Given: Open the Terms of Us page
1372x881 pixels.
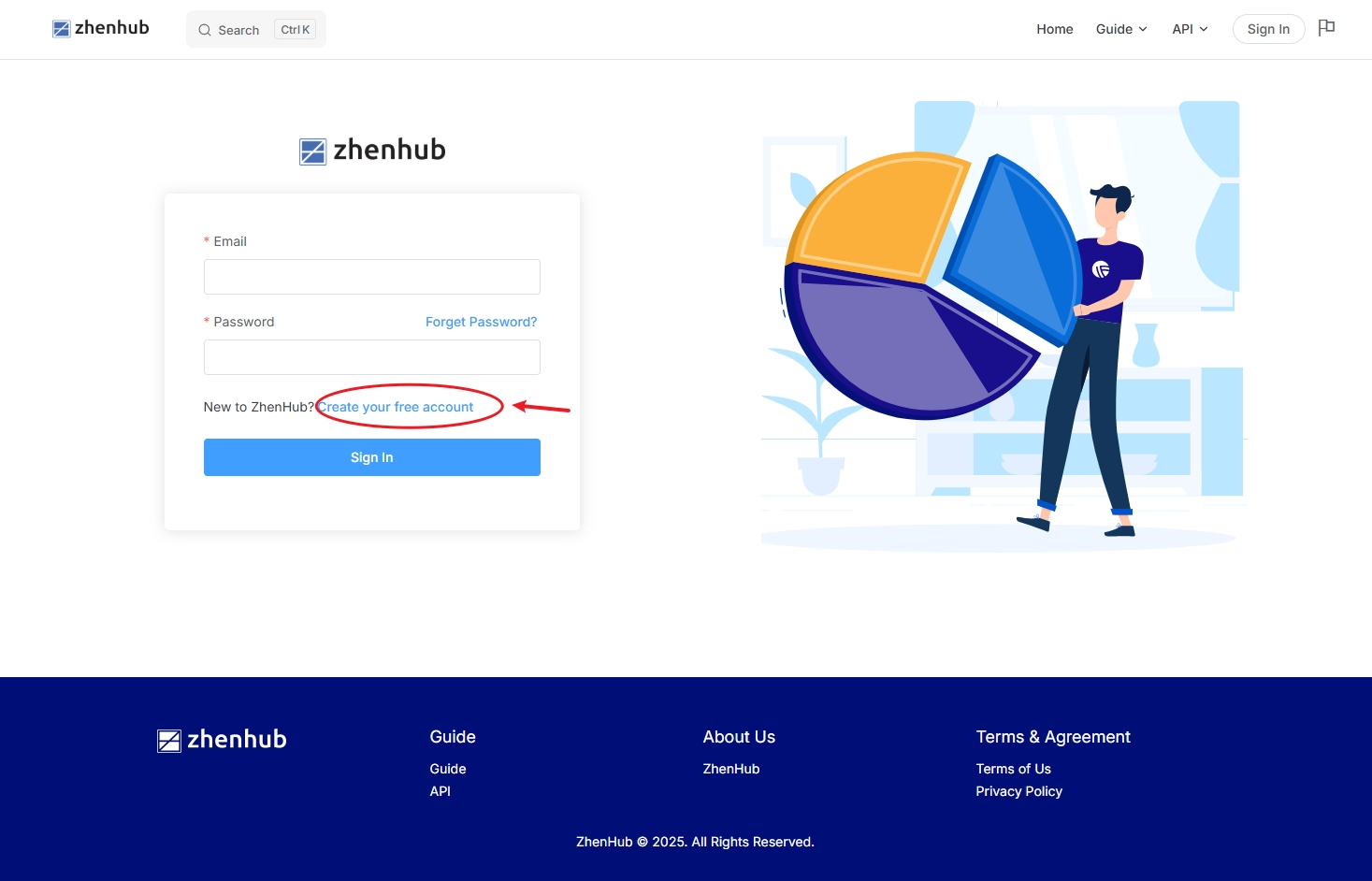Looking at the screenshot, I should (x=1013, y=768).
